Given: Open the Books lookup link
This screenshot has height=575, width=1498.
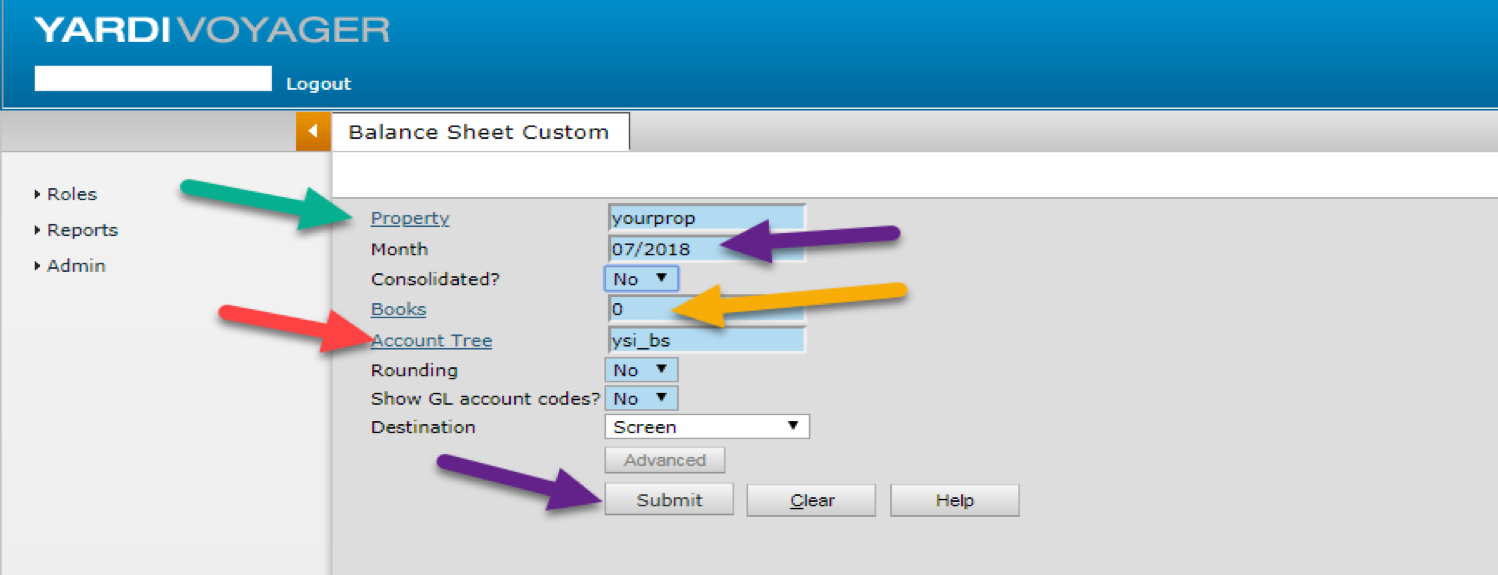Looking at the screenshot, I should click(398, 309).
